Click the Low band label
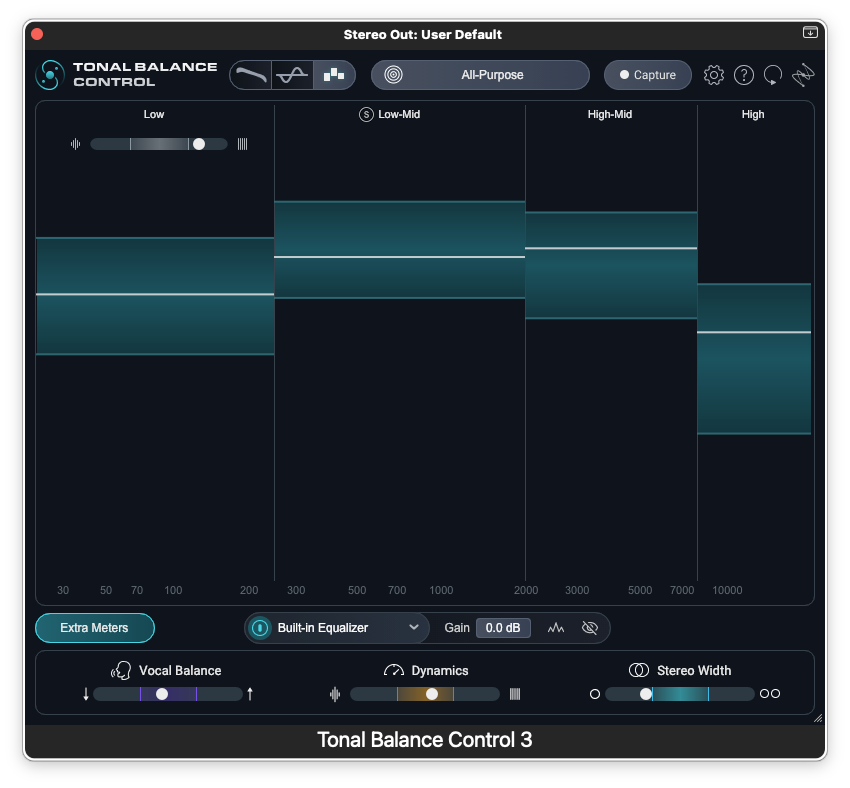 click(x=153, y=114)
